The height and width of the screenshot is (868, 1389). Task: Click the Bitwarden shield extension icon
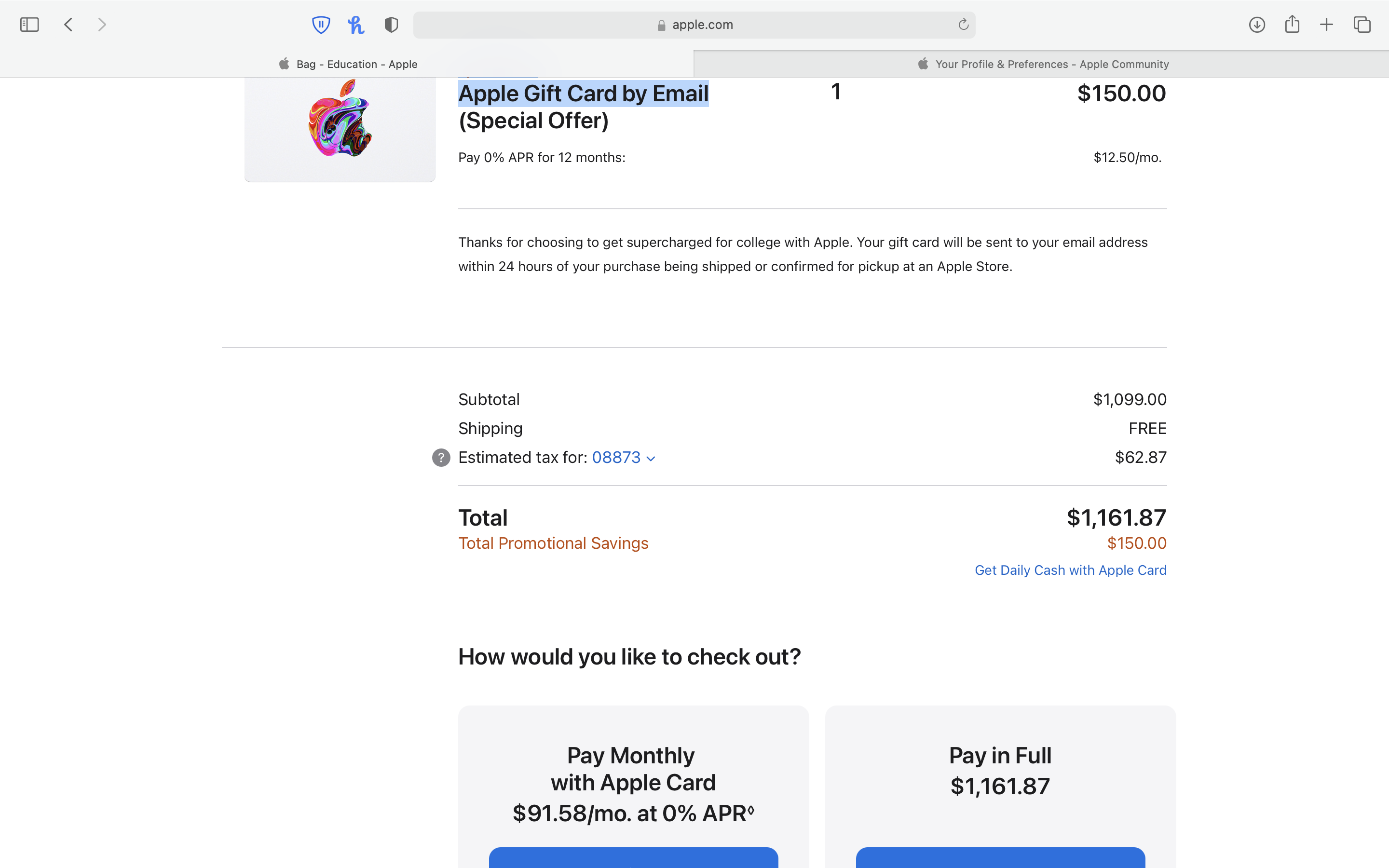[321, 25]
